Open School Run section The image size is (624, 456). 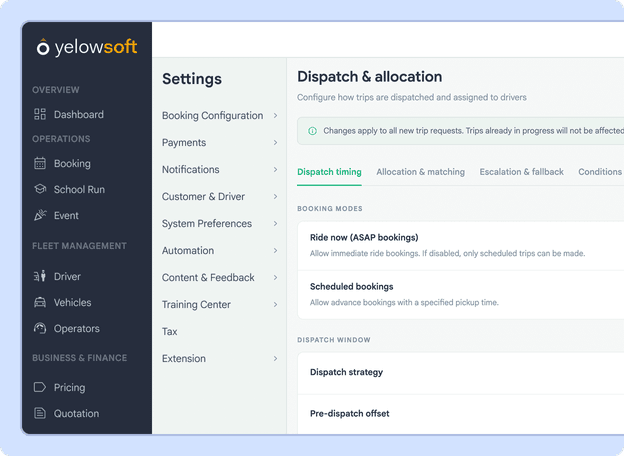[79, 189]
